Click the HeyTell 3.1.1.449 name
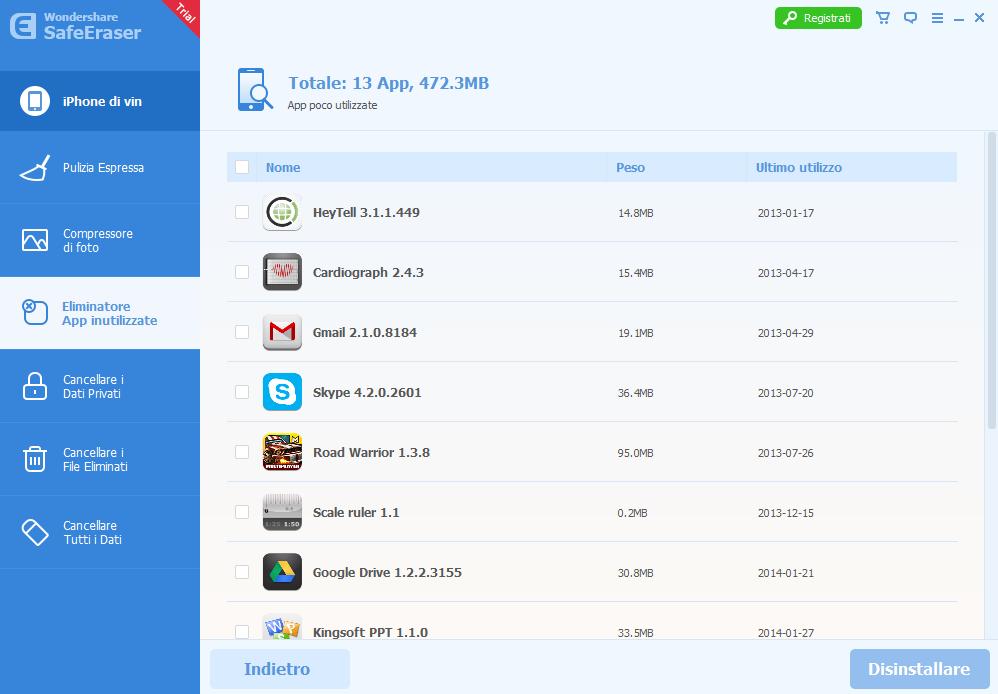Screen dimensions: 998x694 [x=366, y=213]
